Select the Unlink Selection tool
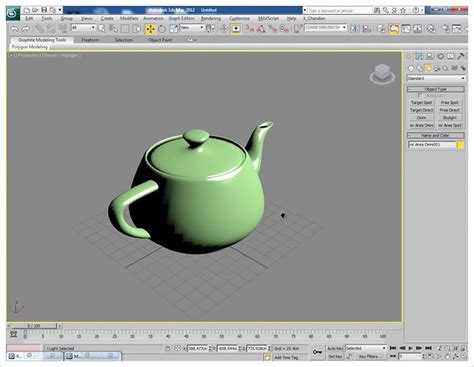Image resolution: width=474 pixels, height=367 pixels. [x=50, y=29]
